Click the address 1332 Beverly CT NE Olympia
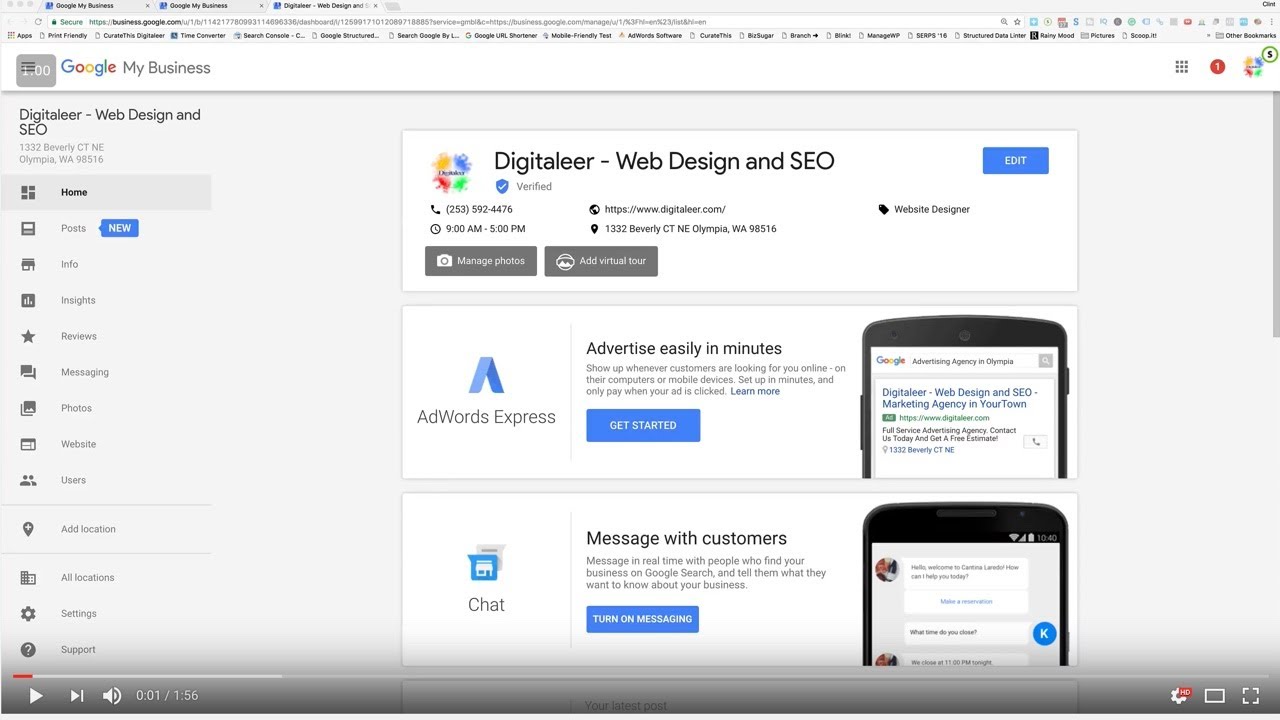 (690, 229)
